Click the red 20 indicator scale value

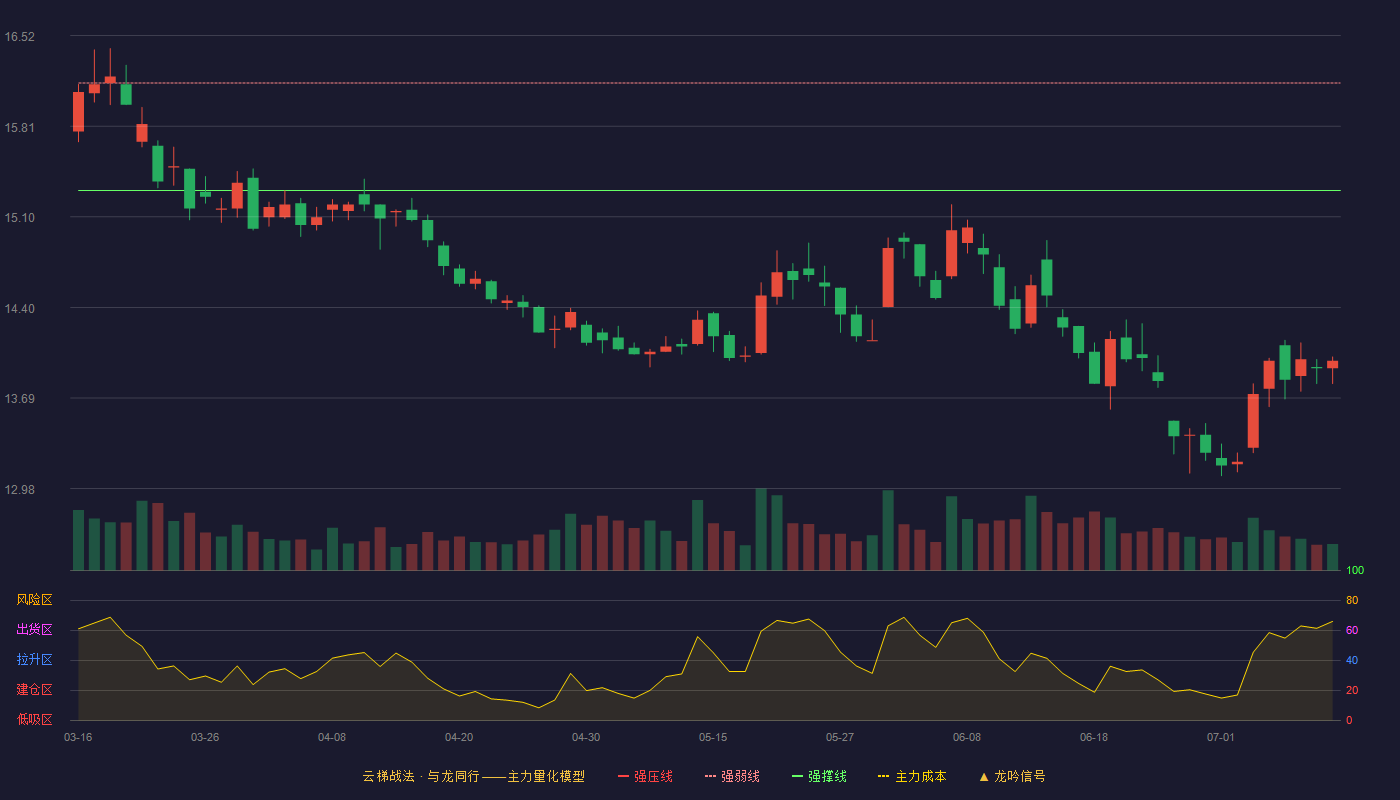(1352, 690)
